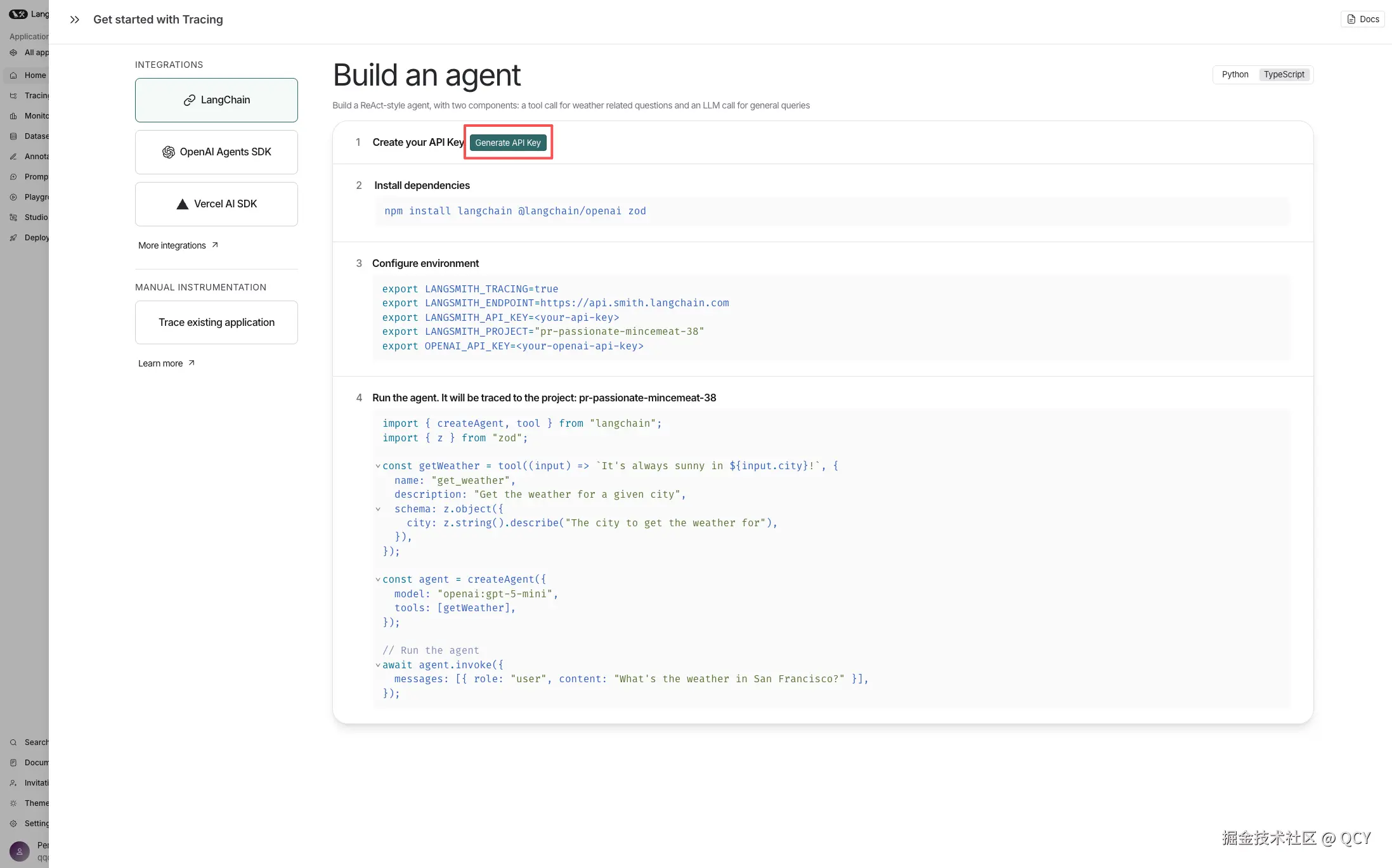Screen dimensions: 1392x868
Task: Select the TypeScript language option
Action: (1284, 74)
